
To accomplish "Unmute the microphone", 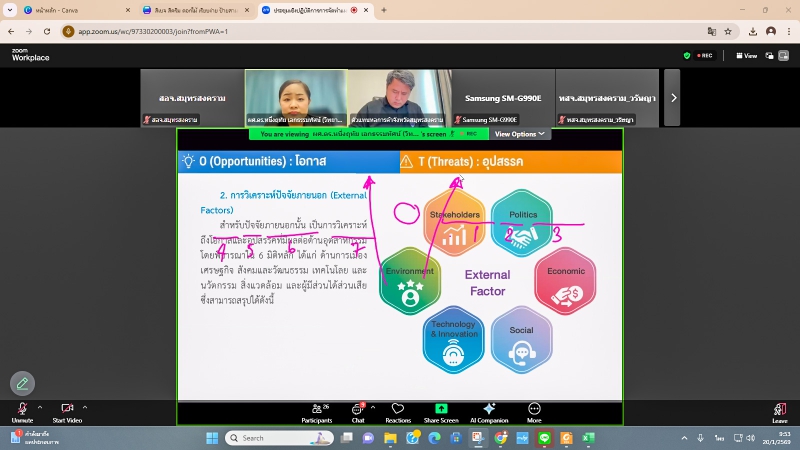I will click(x=22, y=410).
